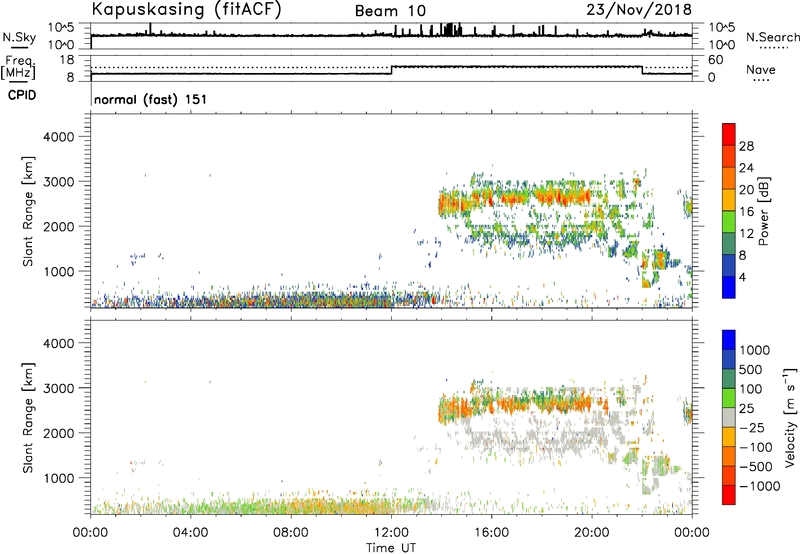The image size is (800, 554).
Task: Click the 04:00 time tick label
Action: (x=190, y=533)
